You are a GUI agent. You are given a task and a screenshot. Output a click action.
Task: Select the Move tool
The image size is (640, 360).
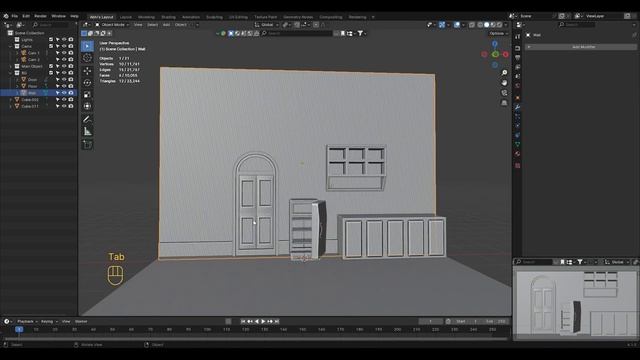tap(87, 71)
